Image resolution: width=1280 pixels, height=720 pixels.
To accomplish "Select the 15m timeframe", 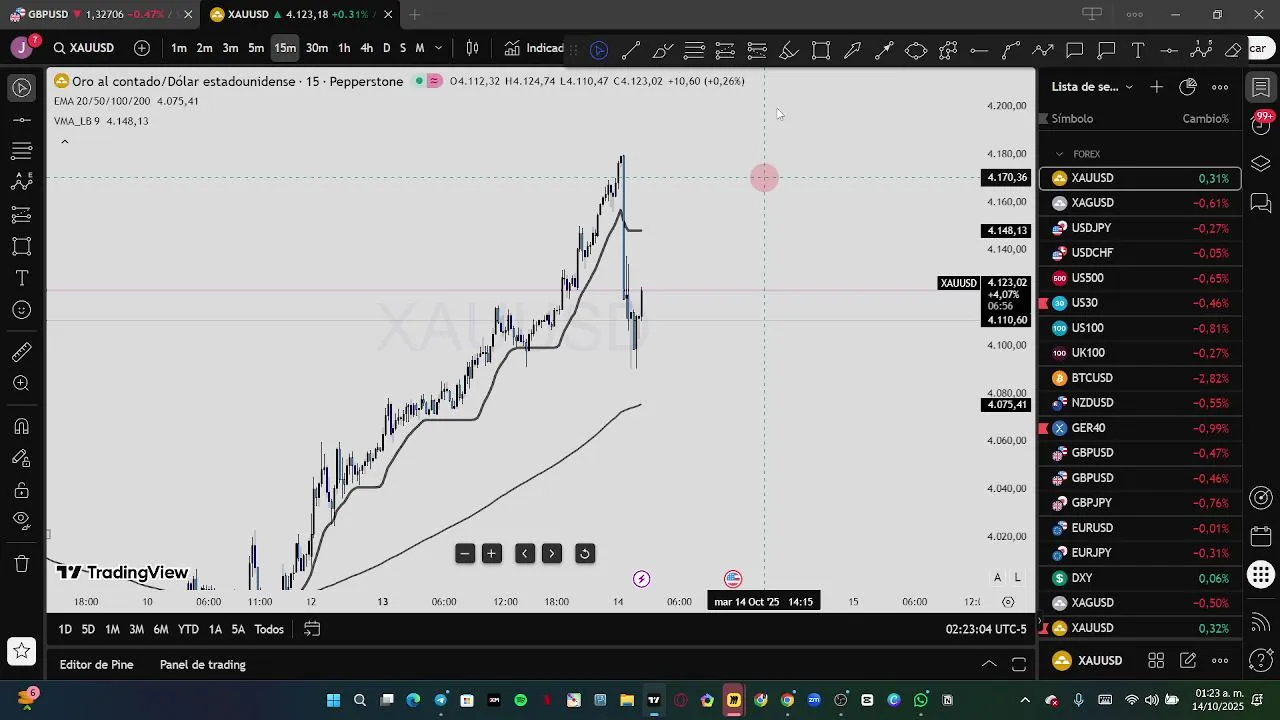I will pyautogui.click(x=285, y=48).
